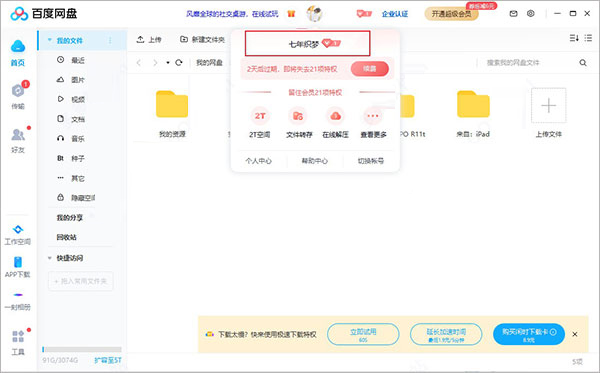Image resolution: width=600 pixels, height=373 pixels.
Task: Open the 传输 transfer icon in sidebar
Action: click(18, 91)
